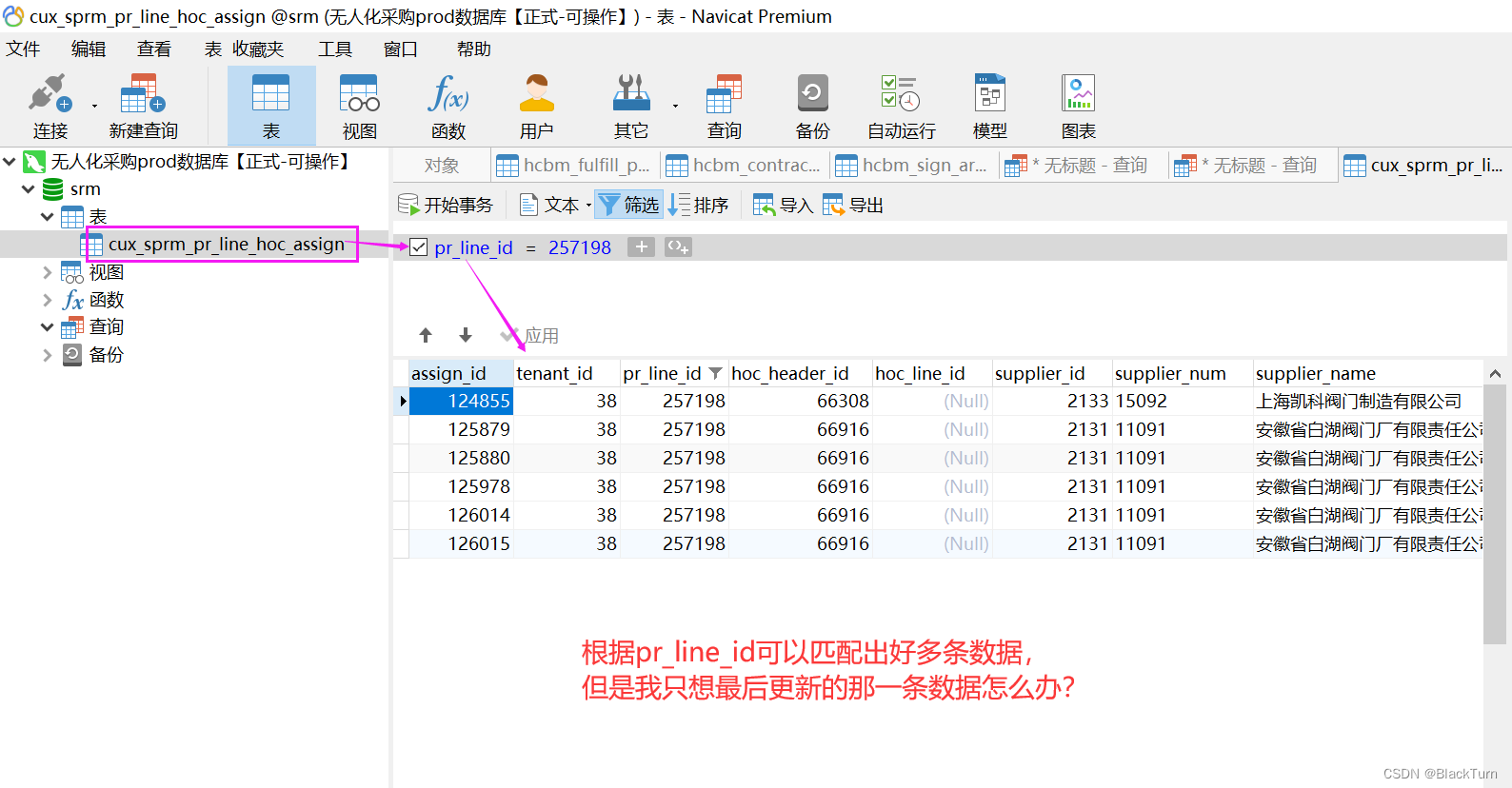Open the Connection button dropdown arrow
The image size is (1512, 788).
94,106
